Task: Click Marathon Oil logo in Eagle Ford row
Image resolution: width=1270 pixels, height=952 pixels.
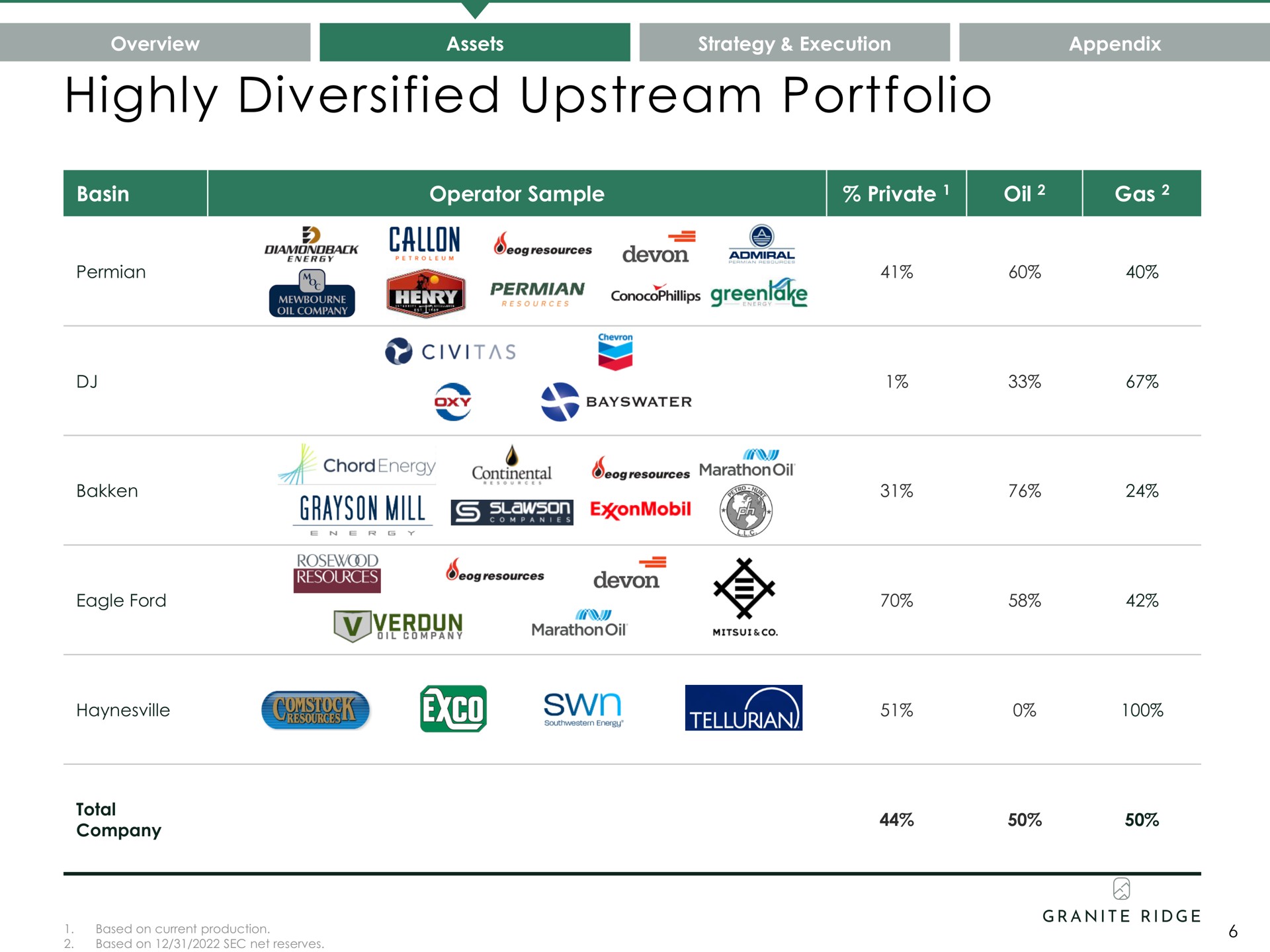Action: (579, 623)
